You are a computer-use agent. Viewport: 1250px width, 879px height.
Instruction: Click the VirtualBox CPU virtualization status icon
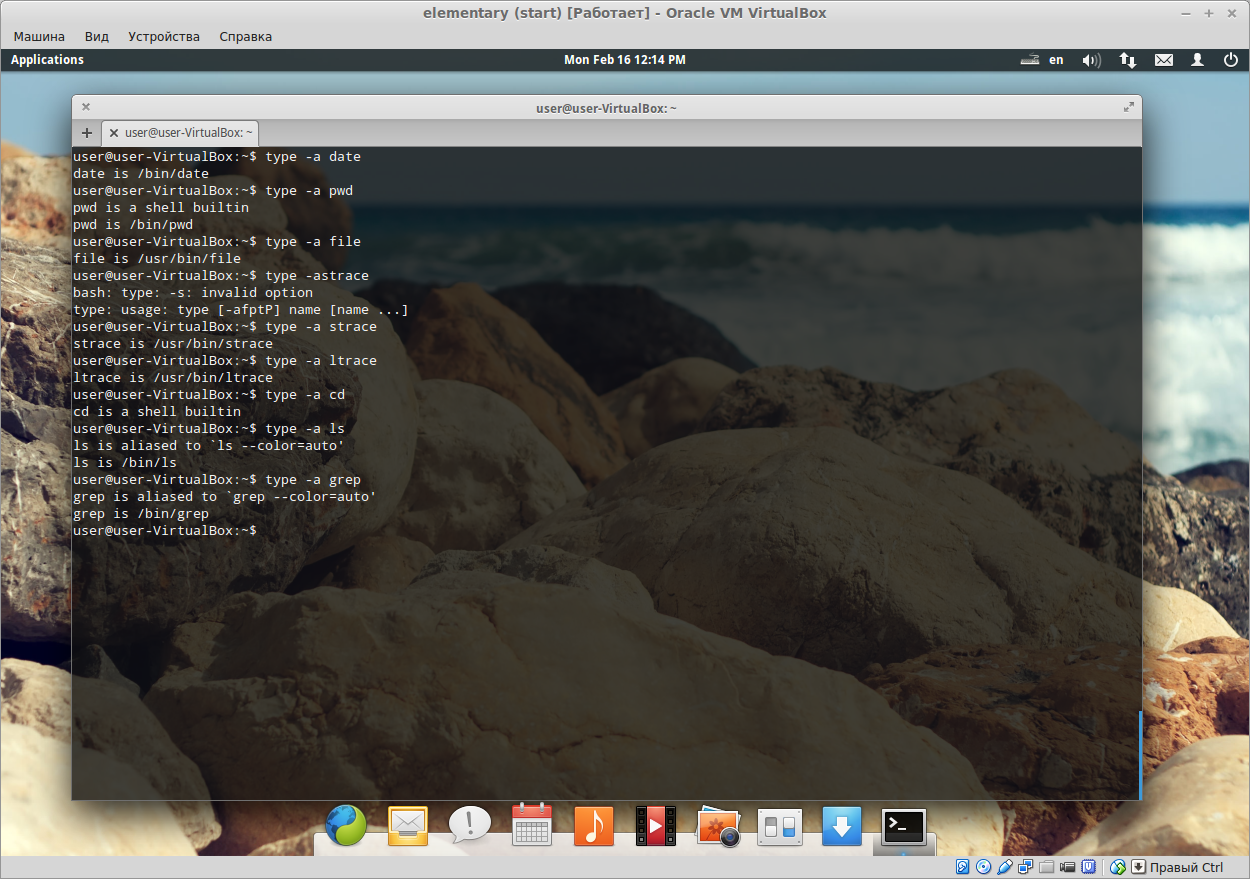coord(1089,867)
